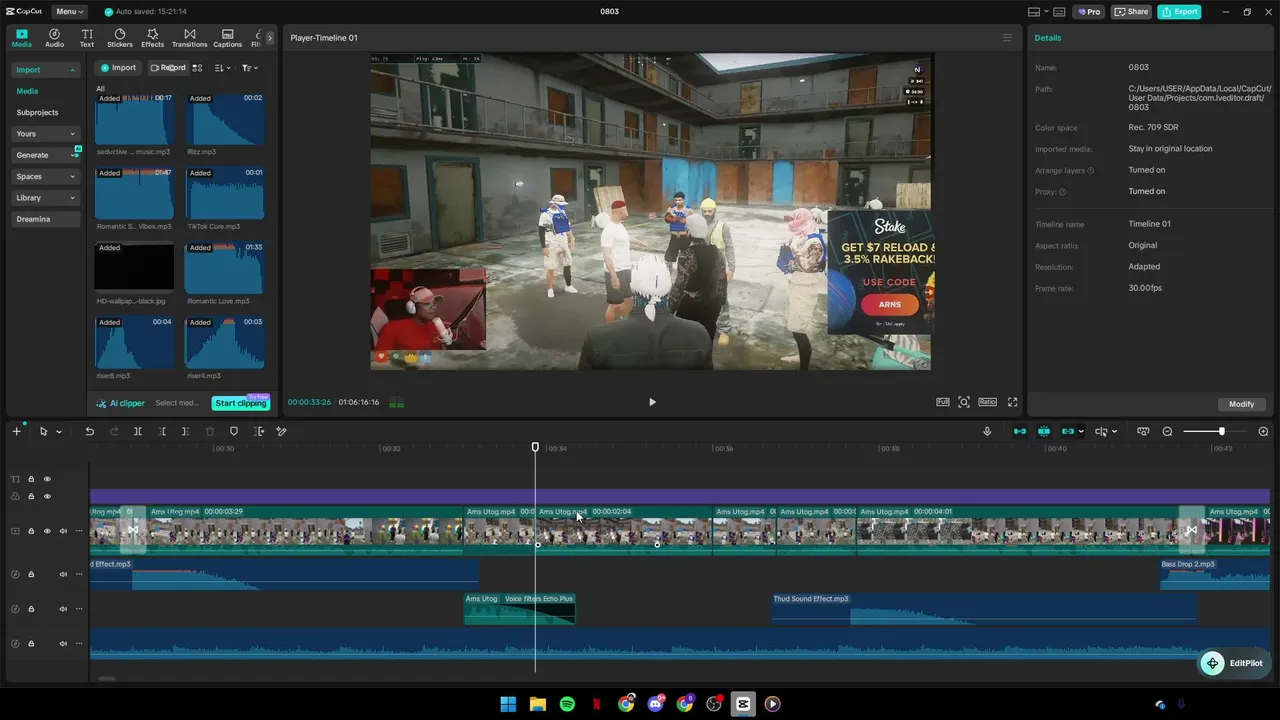Viewport: 1280px width, 720px height.
Task: Mute the Thud Sound Effect audio track
Action: click(x=63, y=609)
